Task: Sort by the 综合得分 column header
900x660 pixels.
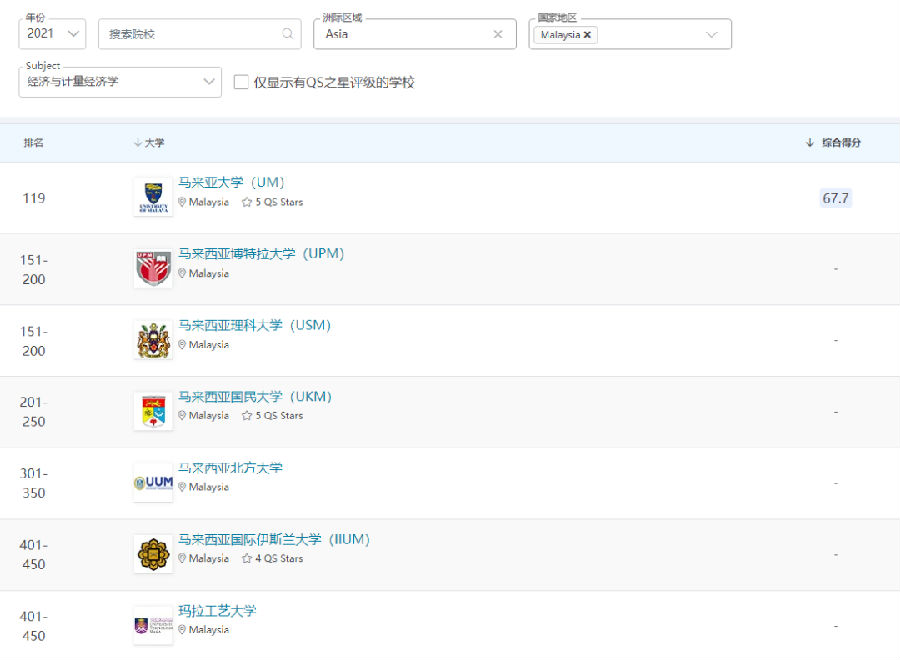Action: pyautogui.click(x=833, y=142)
